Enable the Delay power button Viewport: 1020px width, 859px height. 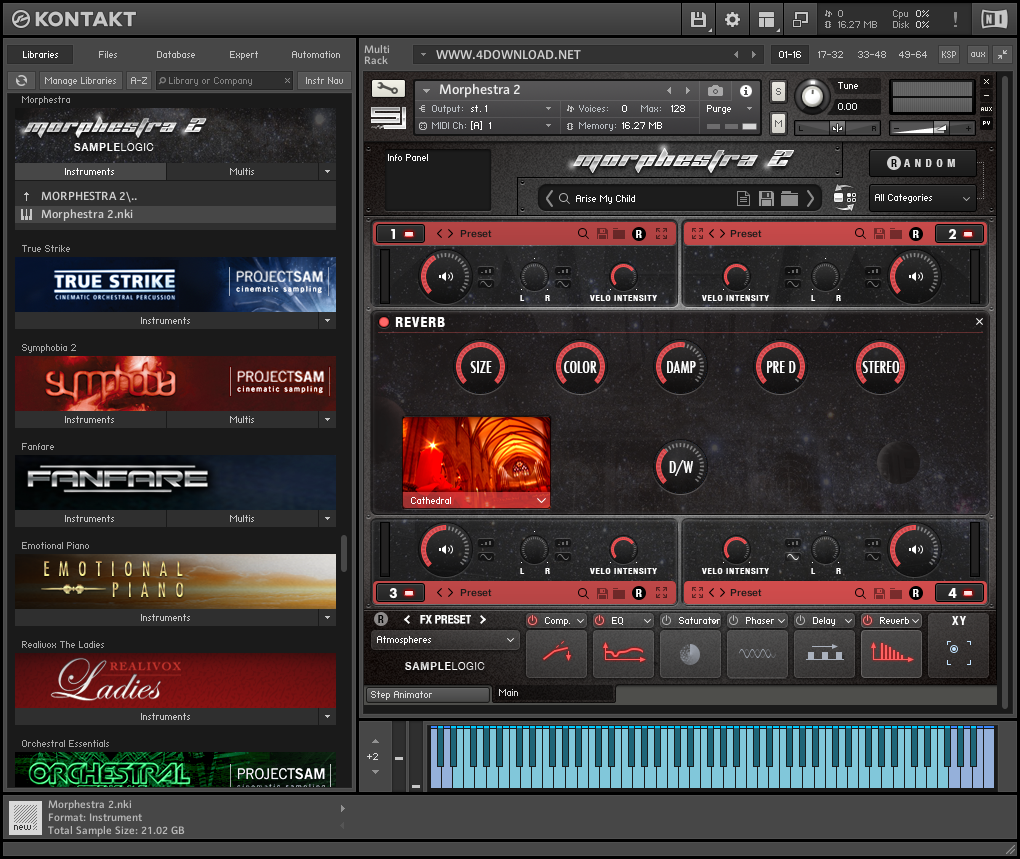[800, 620]
